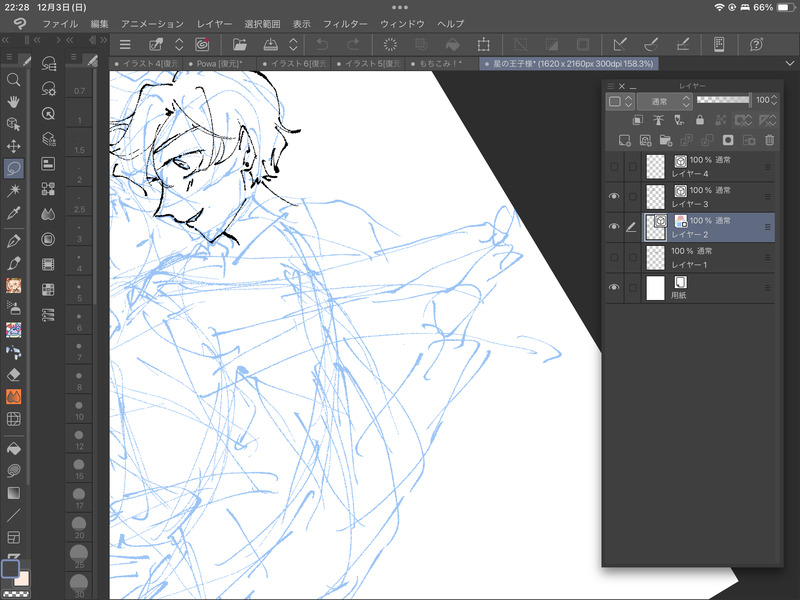The image size is (800, 600).
Task: Select the Move layer tool
Action: coord(14,146)
